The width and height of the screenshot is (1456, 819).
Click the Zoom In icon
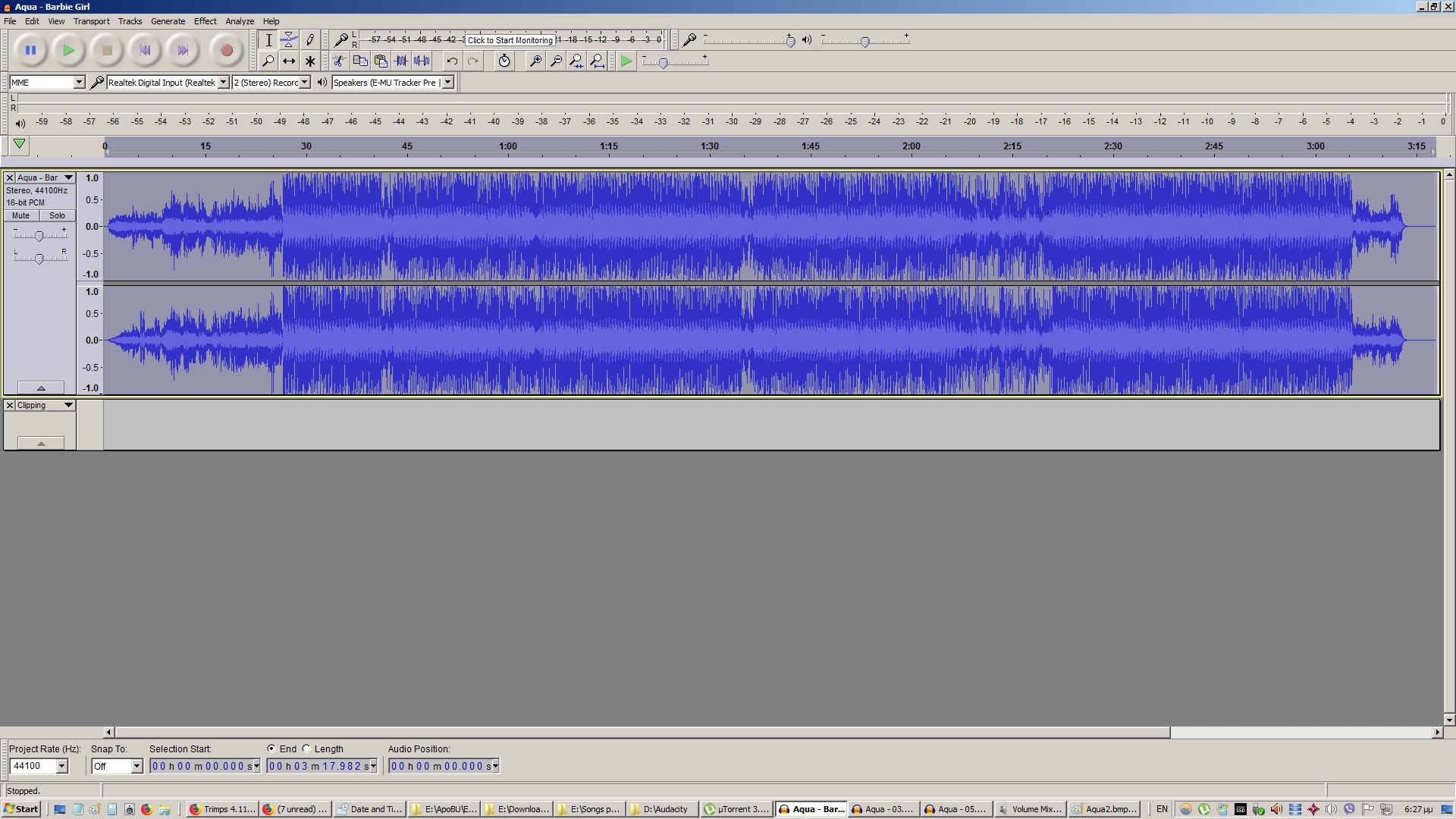(535, 61)
